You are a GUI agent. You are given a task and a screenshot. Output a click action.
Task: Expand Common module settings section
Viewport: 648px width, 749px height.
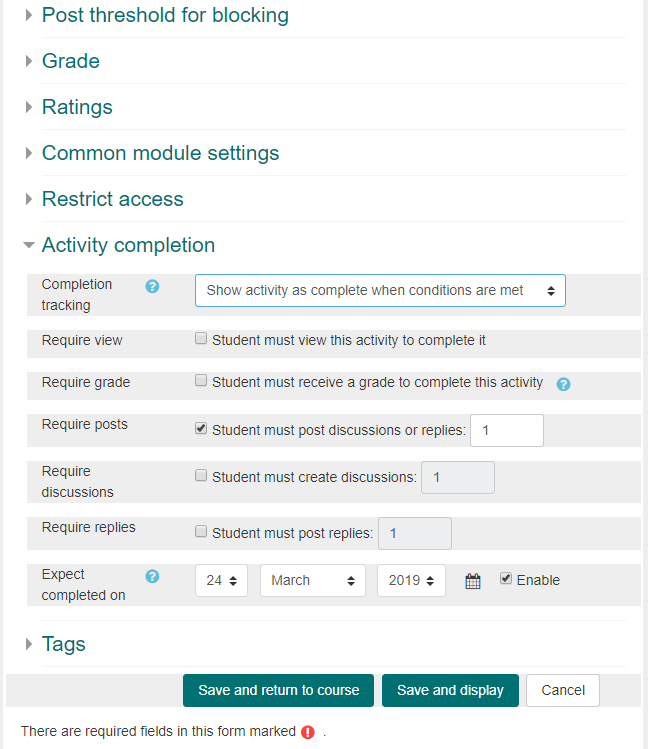tap(160, 153)
